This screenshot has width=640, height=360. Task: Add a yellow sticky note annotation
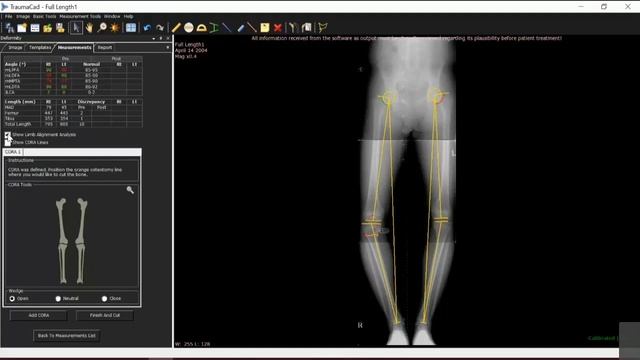[265, 27]
